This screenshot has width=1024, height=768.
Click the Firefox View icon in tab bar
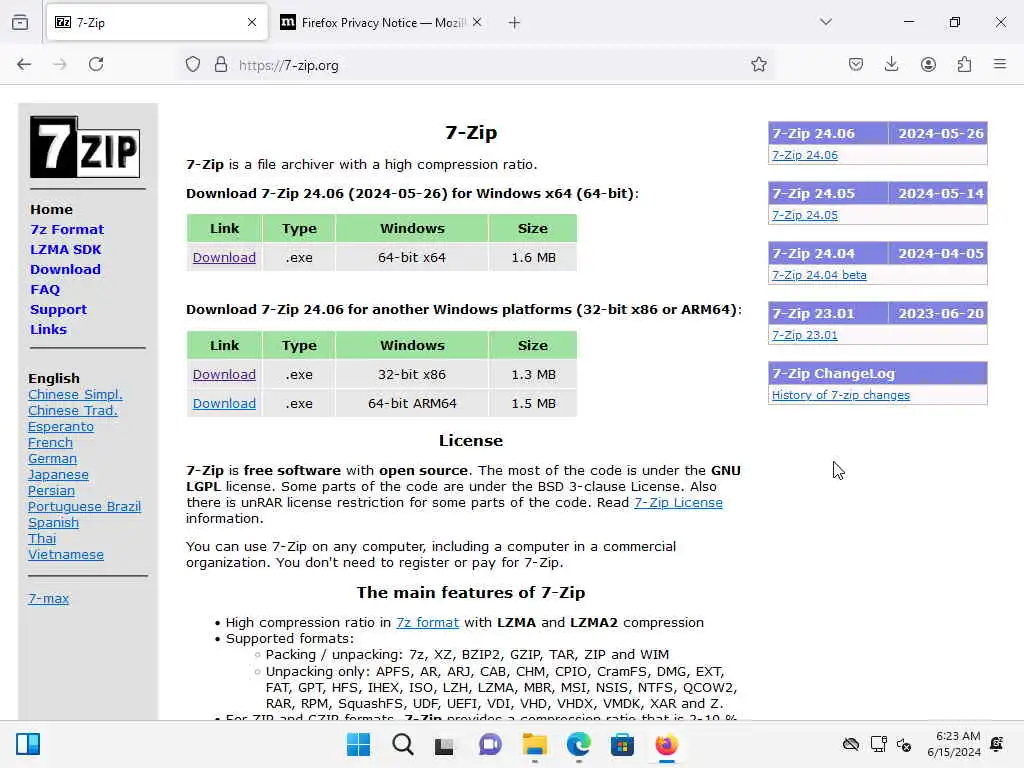coord(20,23)
